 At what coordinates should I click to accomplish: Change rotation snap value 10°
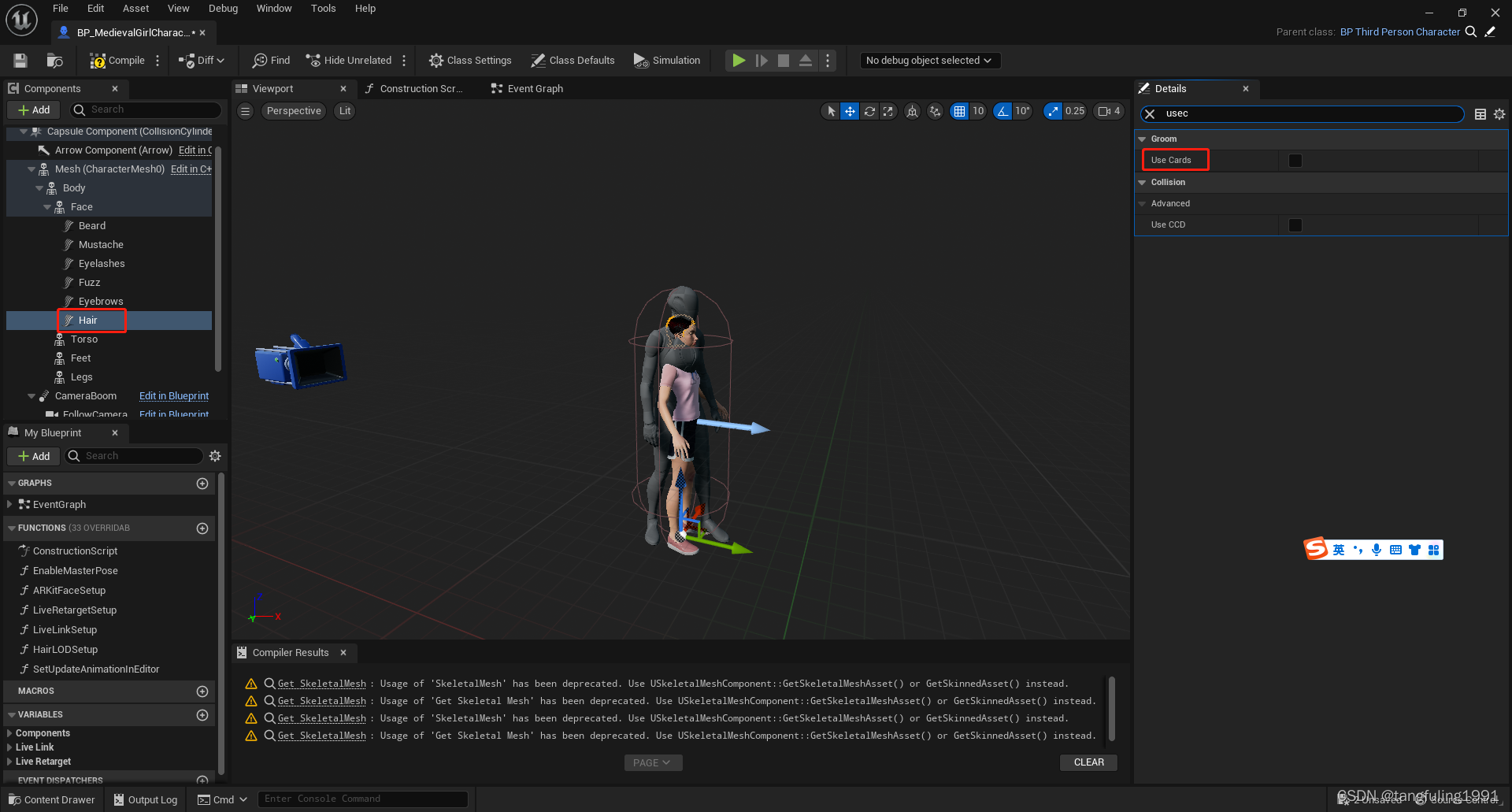tap(1022, 111)
